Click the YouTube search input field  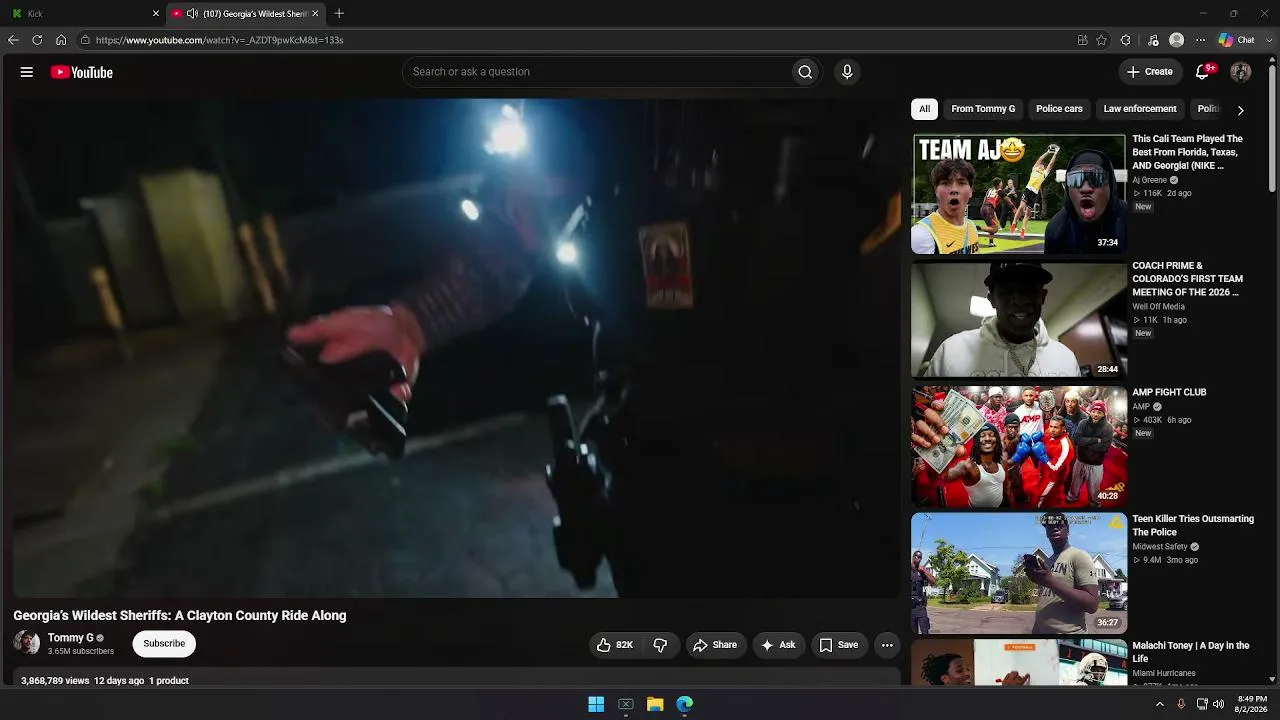597,72
